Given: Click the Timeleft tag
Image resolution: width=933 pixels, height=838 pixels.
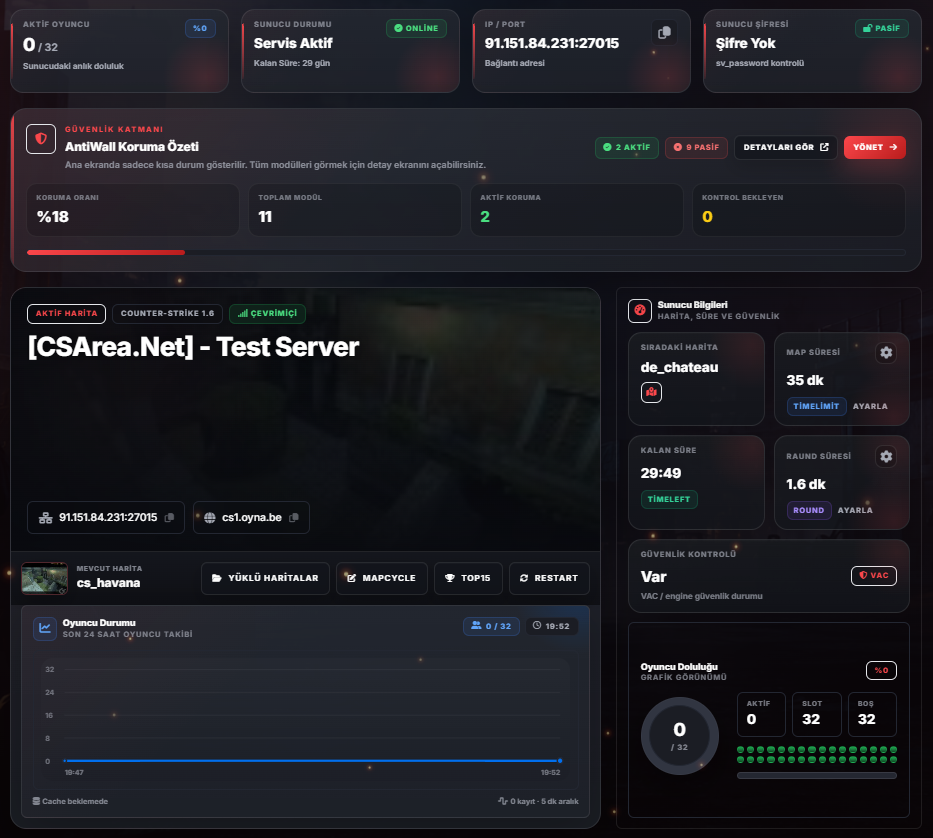Looking at the screenshot, I should [x=669, y=499].
